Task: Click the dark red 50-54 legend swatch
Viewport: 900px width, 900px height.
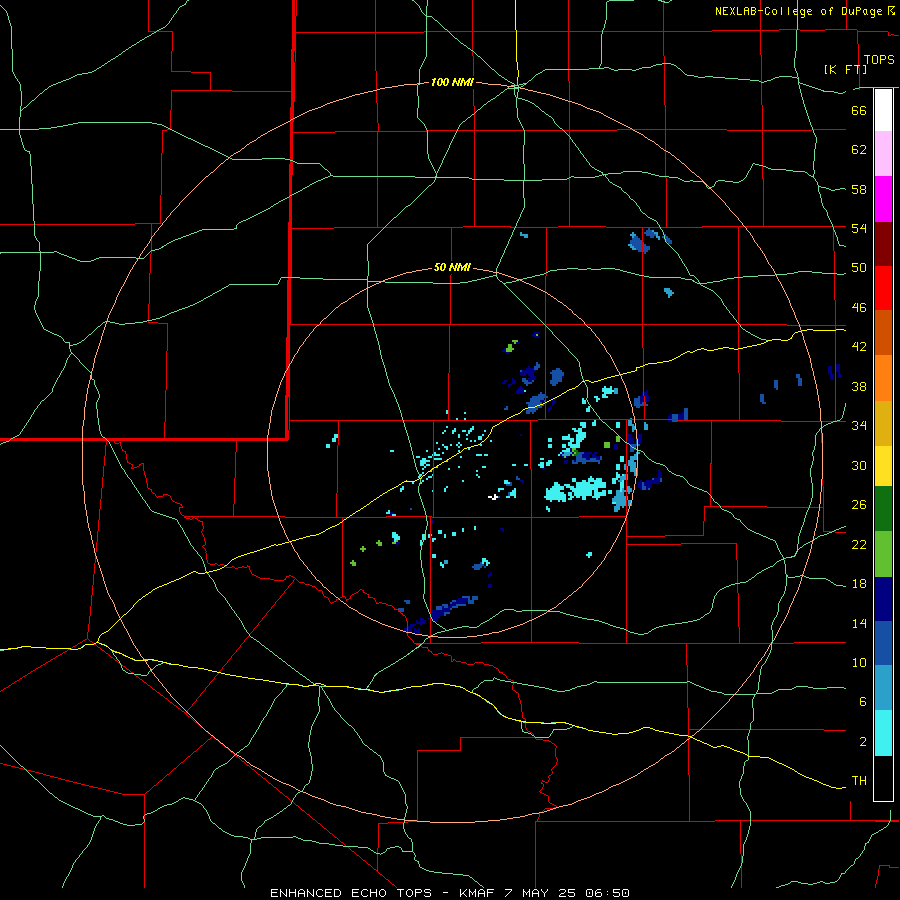Action: [x=883, y=244]
